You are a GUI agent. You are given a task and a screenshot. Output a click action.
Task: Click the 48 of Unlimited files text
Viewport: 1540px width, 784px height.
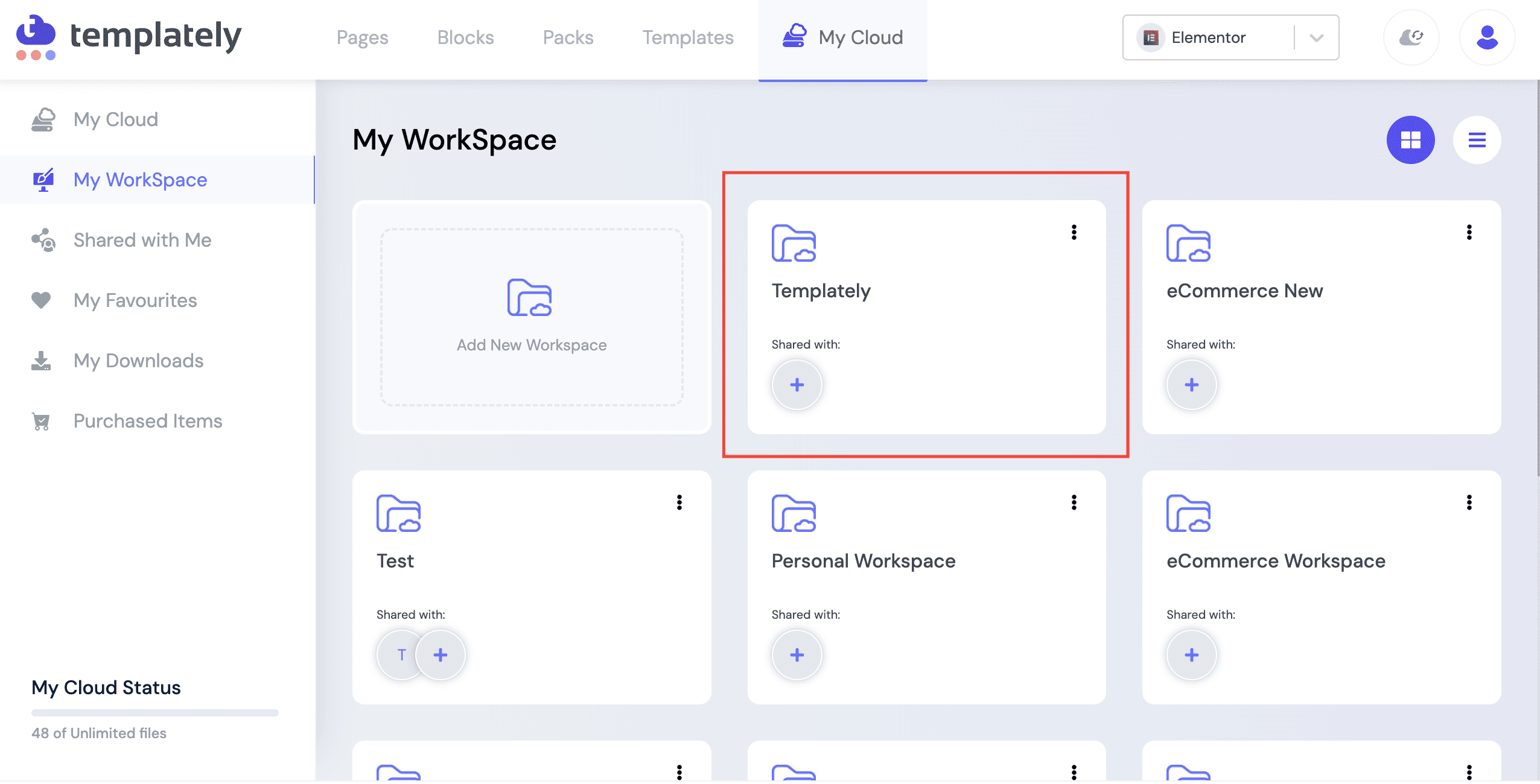coord(99,733)
